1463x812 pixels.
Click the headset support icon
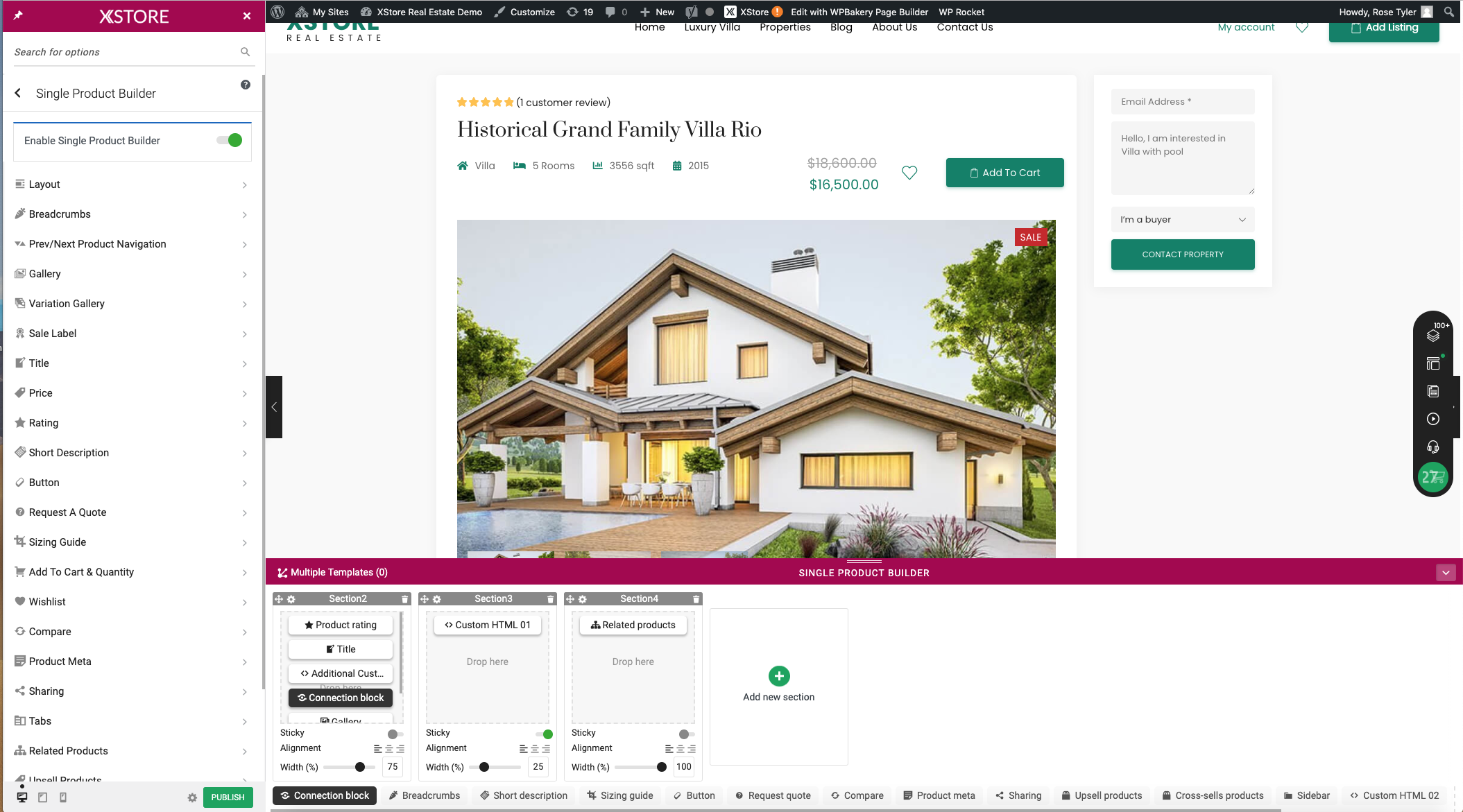1432,447
